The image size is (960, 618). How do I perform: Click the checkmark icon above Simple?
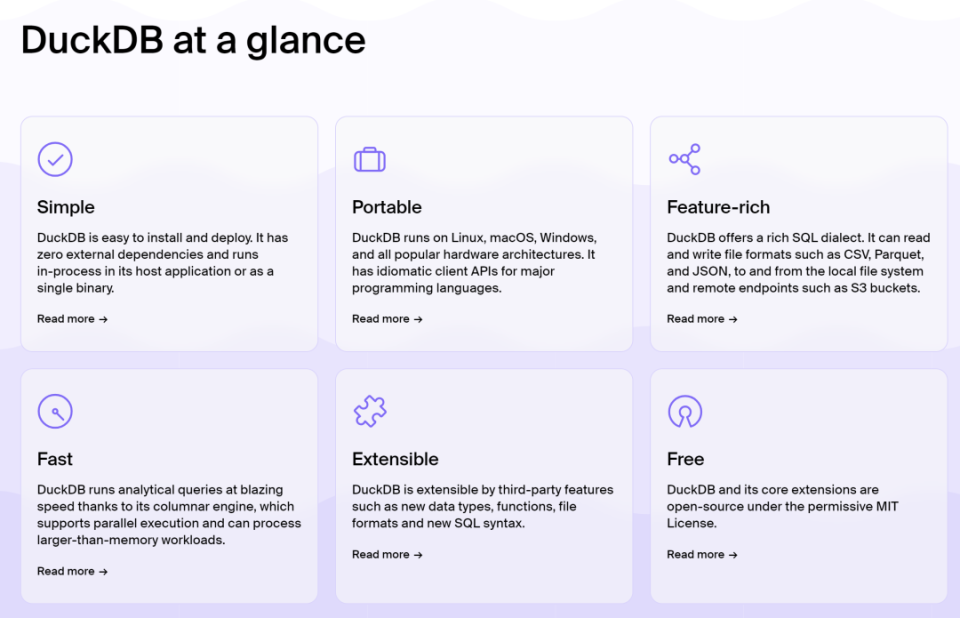(55, 159)
